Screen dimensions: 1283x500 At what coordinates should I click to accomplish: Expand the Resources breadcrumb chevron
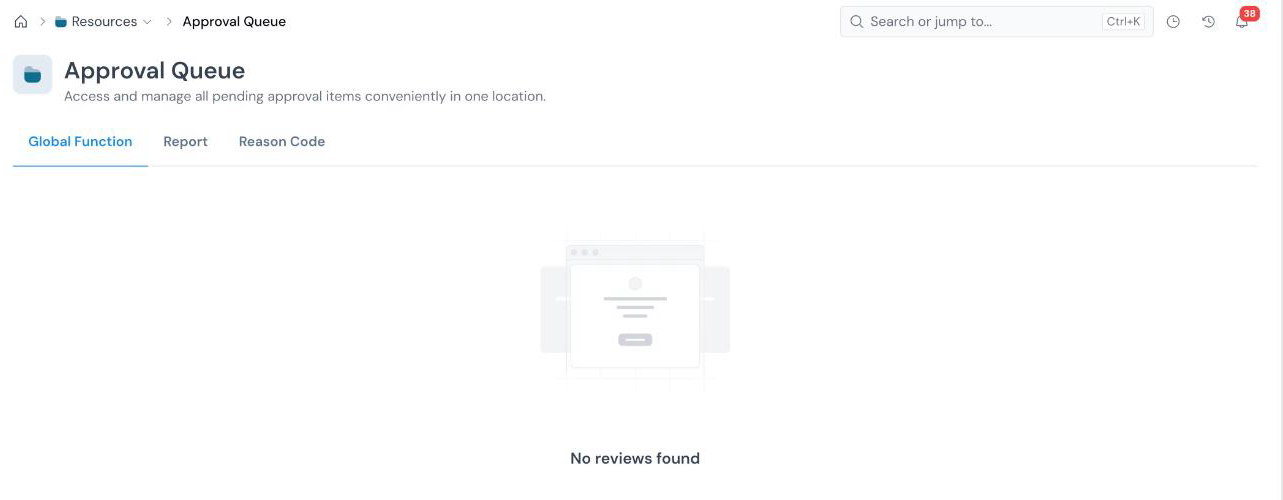click(x=148, y=21)
